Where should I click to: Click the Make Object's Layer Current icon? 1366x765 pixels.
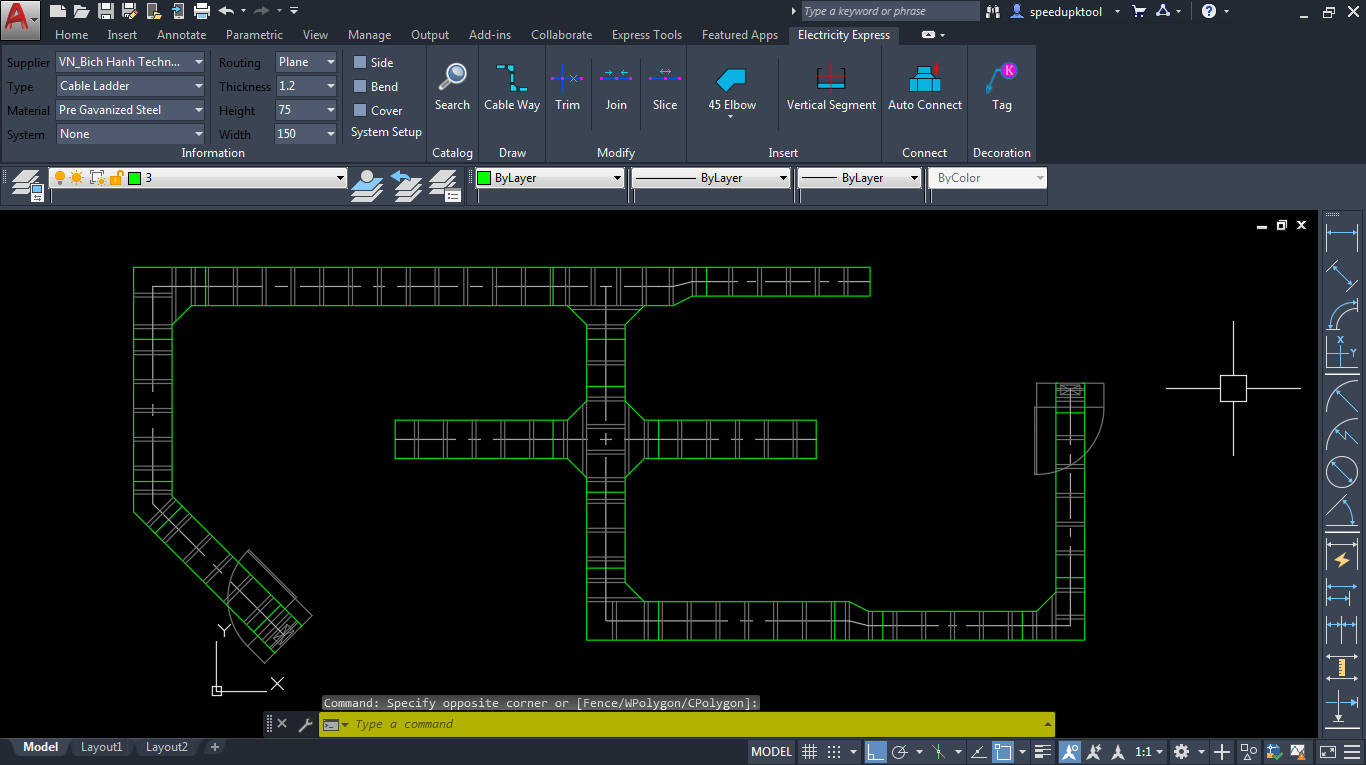point(367,185)
